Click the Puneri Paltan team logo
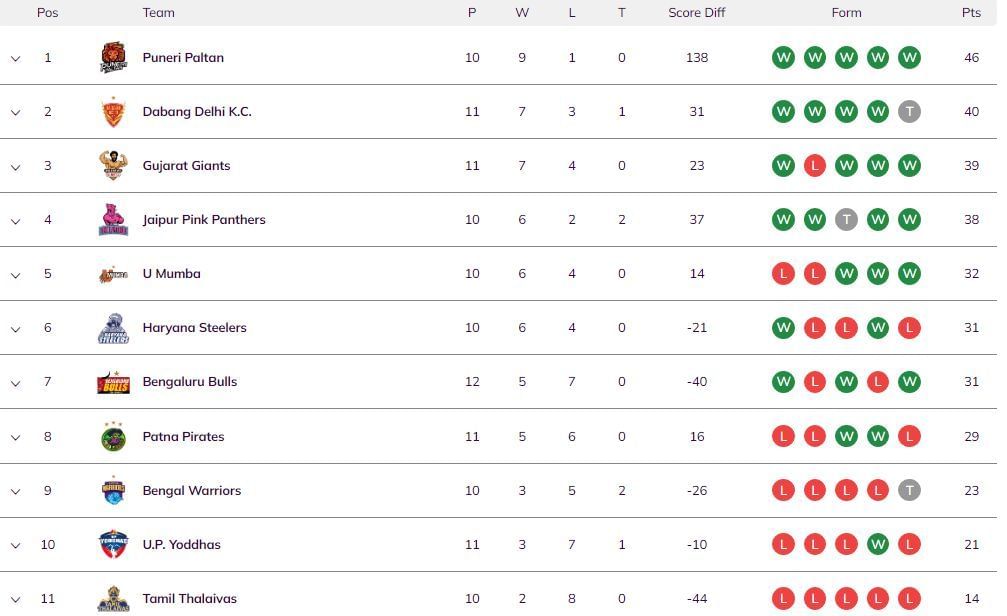The height and width of the screenshot is (616, 1007). (x=113, y=57)
